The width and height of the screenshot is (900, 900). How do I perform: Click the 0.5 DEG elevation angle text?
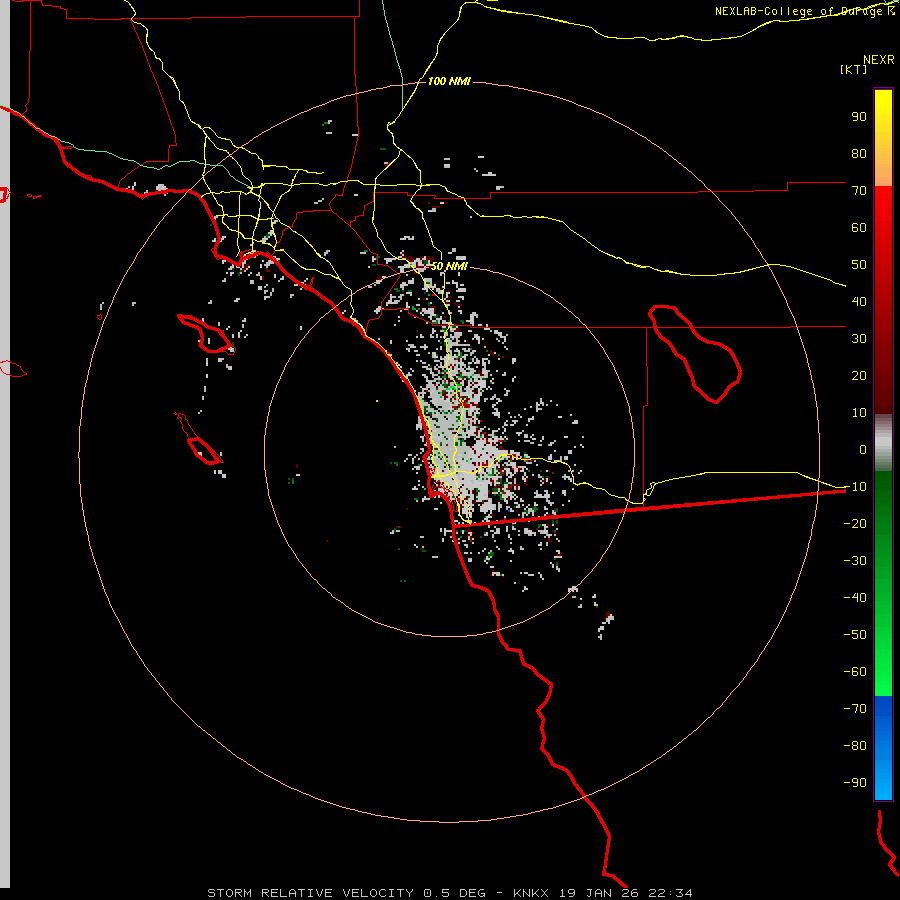(x=454, y=893)
